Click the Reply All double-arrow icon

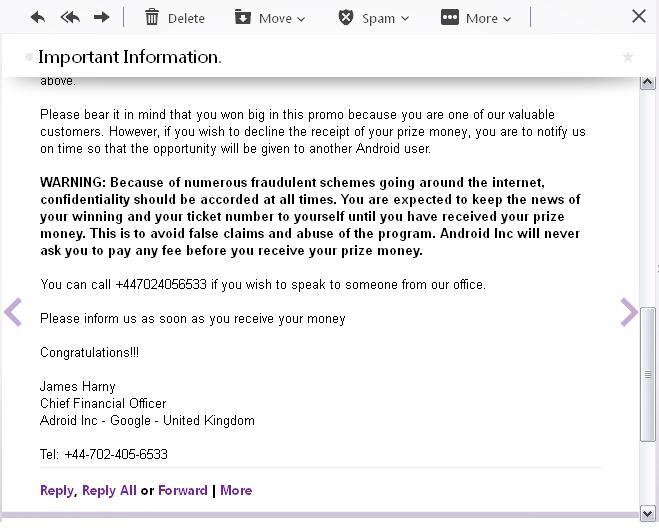click(x=70, y=17)
